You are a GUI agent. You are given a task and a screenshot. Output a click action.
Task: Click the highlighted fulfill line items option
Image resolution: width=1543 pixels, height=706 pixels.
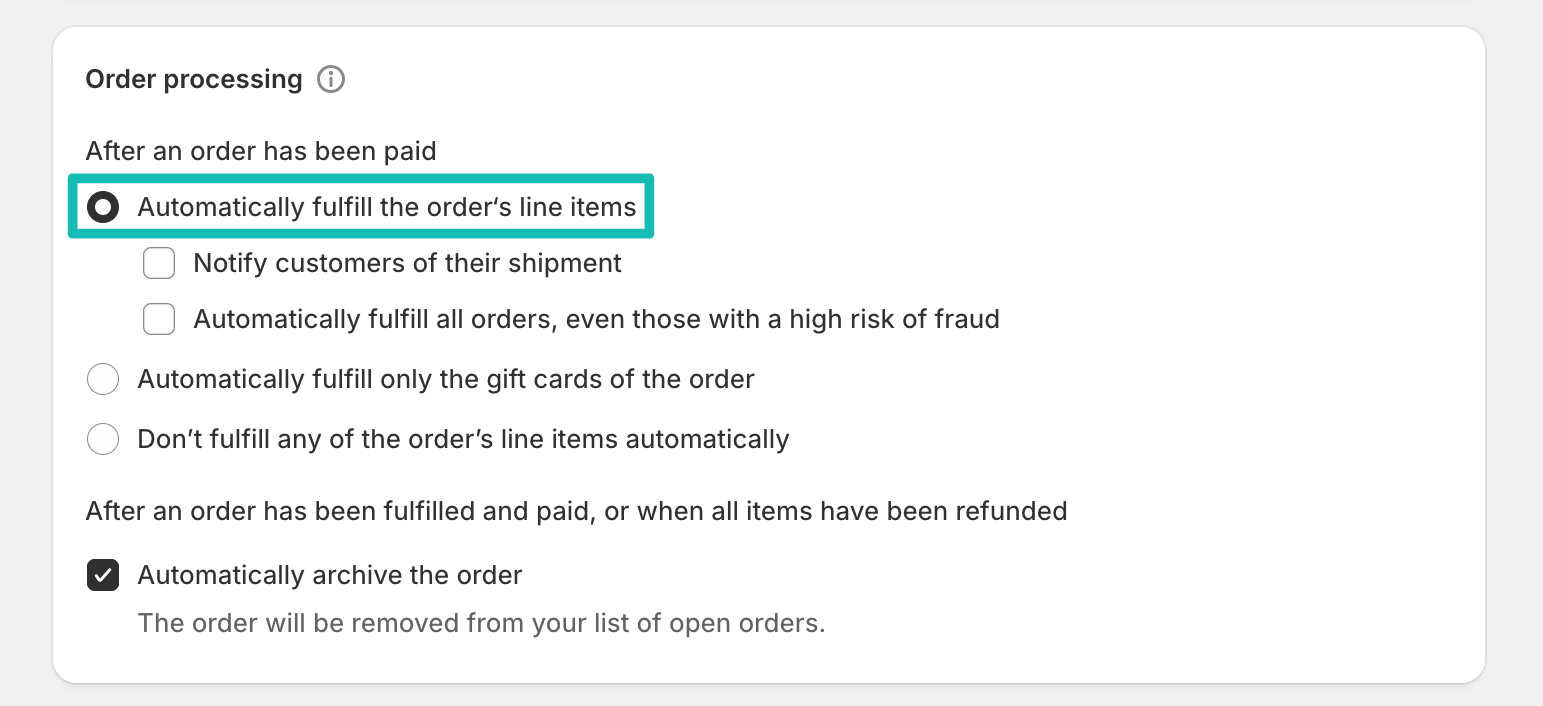[x=388, y=207]
